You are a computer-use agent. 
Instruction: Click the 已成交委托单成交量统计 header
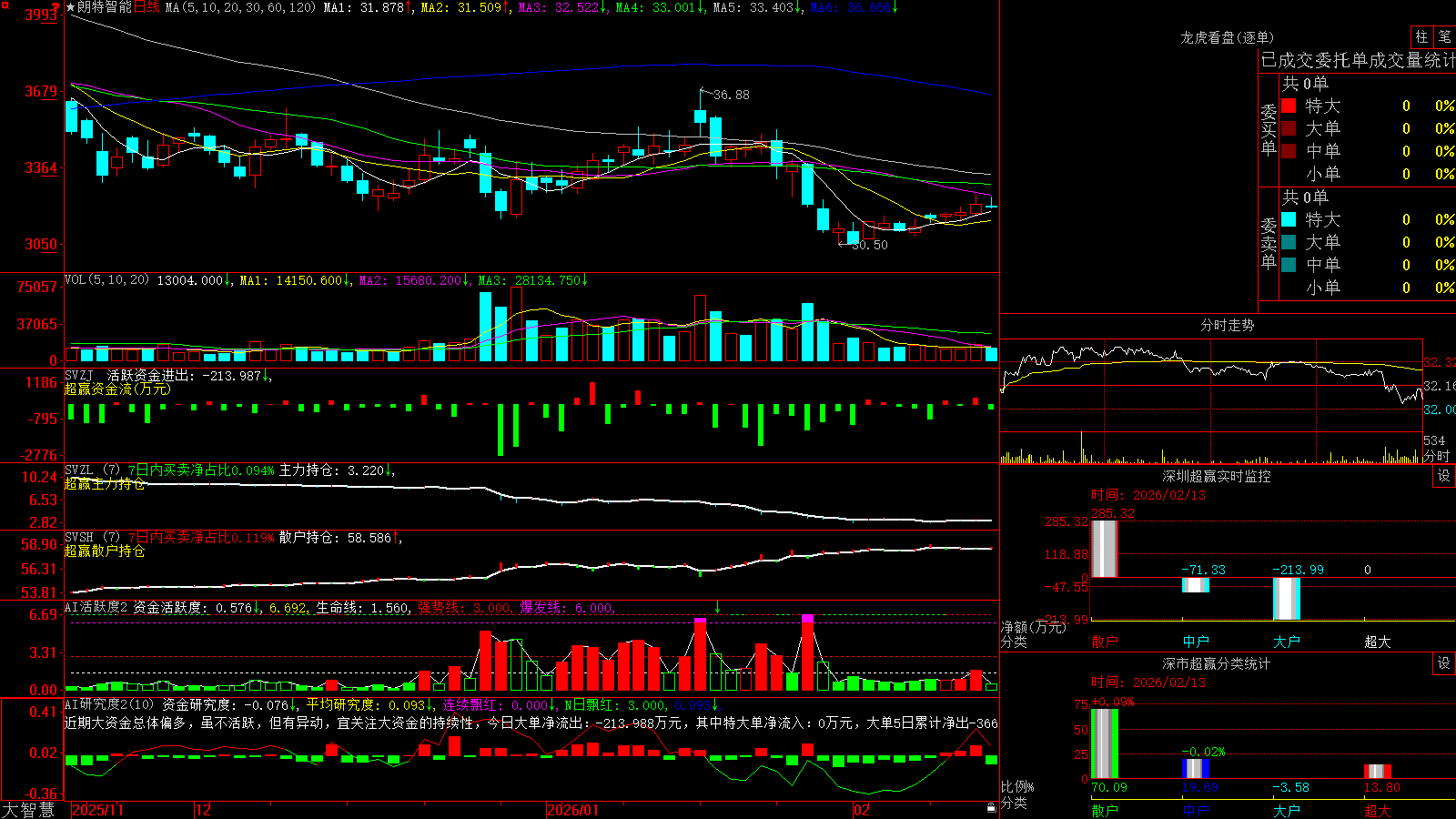pyautogui.click(x=1358, y=60)
